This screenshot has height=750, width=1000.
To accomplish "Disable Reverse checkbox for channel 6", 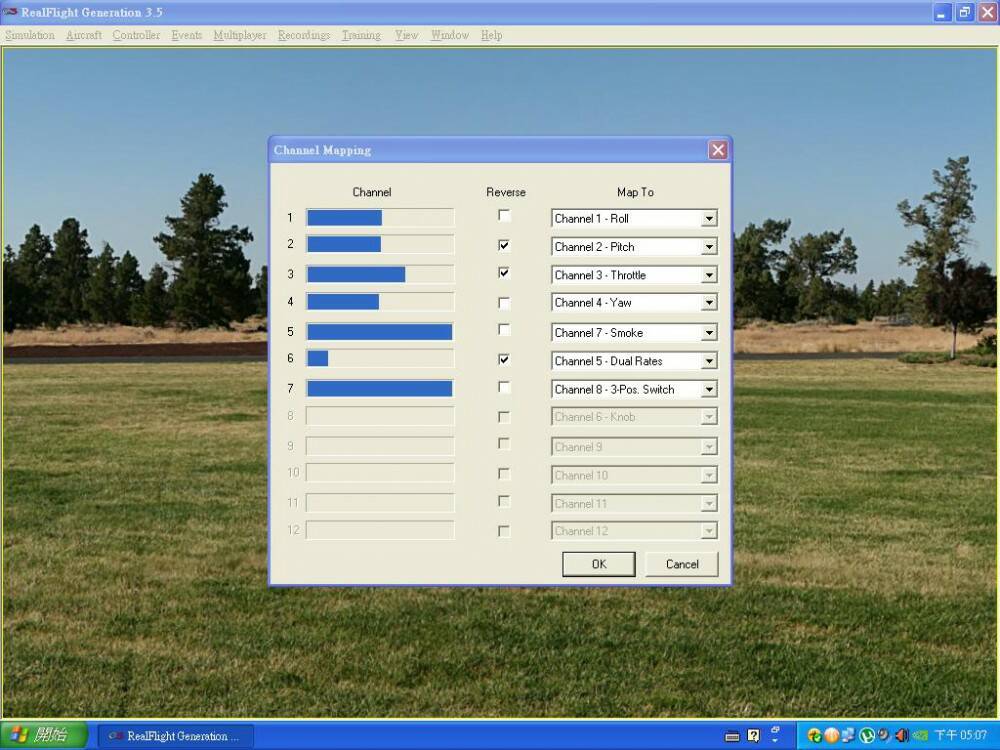I will pyautogui.click(x=504, y=359).
